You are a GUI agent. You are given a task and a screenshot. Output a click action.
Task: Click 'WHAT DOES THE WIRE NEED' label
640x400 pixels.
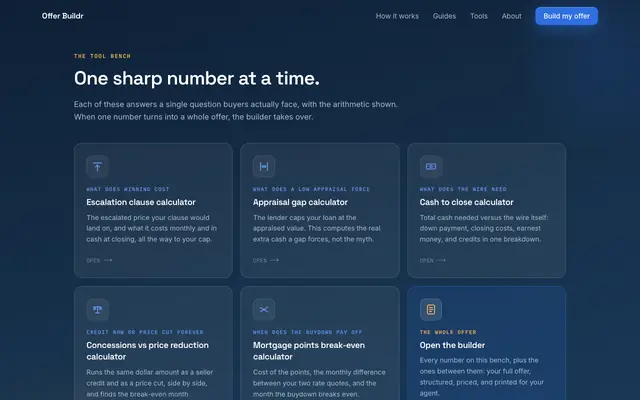coord(463,189)
